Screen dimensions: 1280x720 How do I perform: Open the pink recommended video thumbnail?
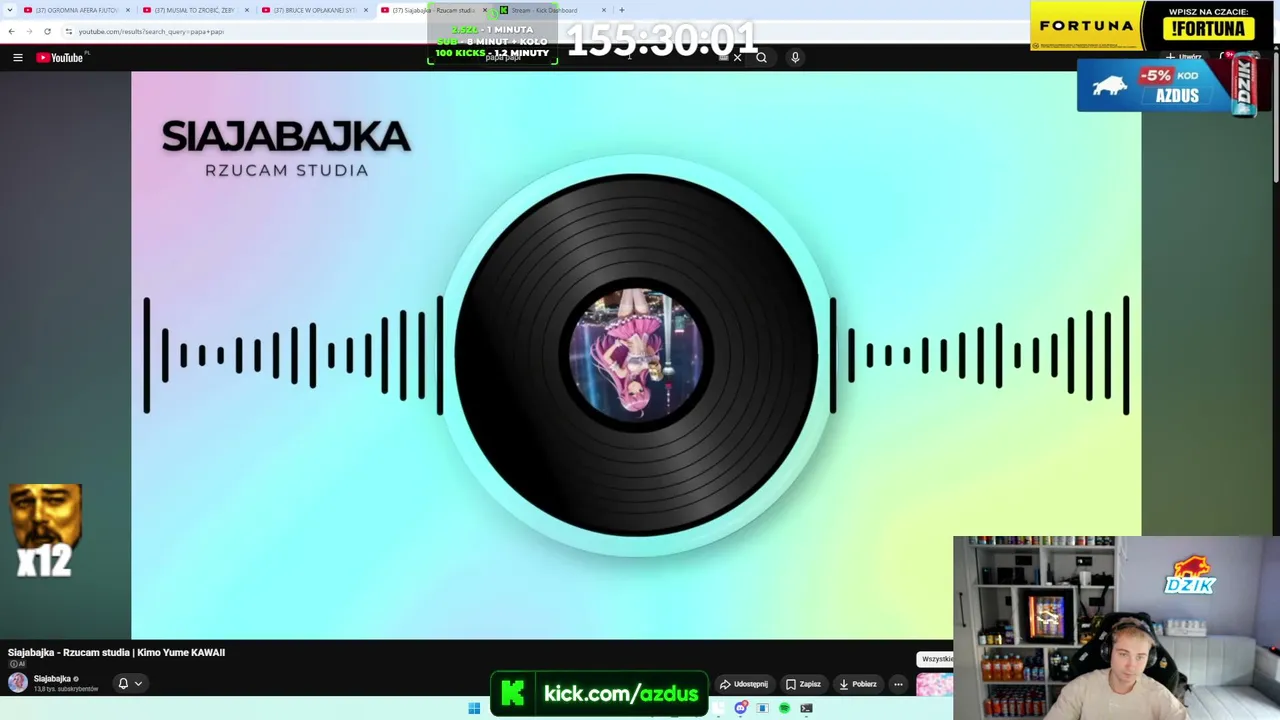click(x=935, y=685)
